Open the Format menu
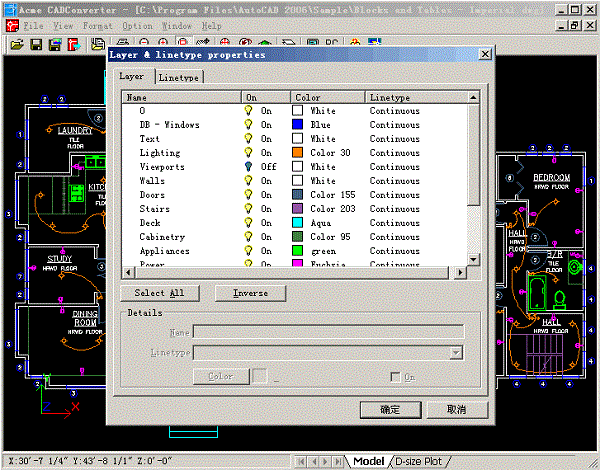The width and height of the screenshot is (600, 470). (x=98, y=24)
